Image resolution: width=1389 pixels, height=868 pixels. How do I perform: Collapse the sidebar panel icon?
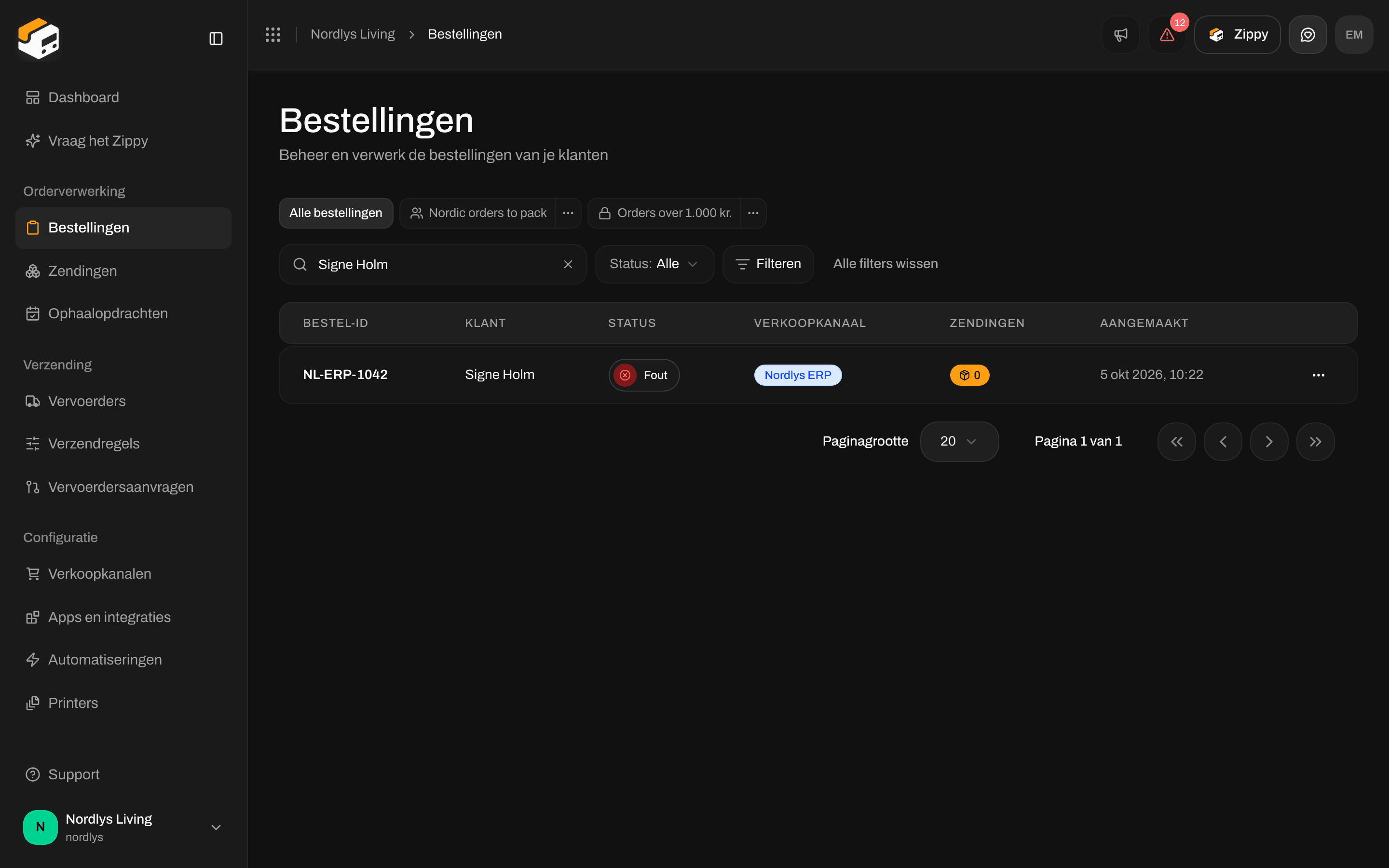[x=216, y=39]
